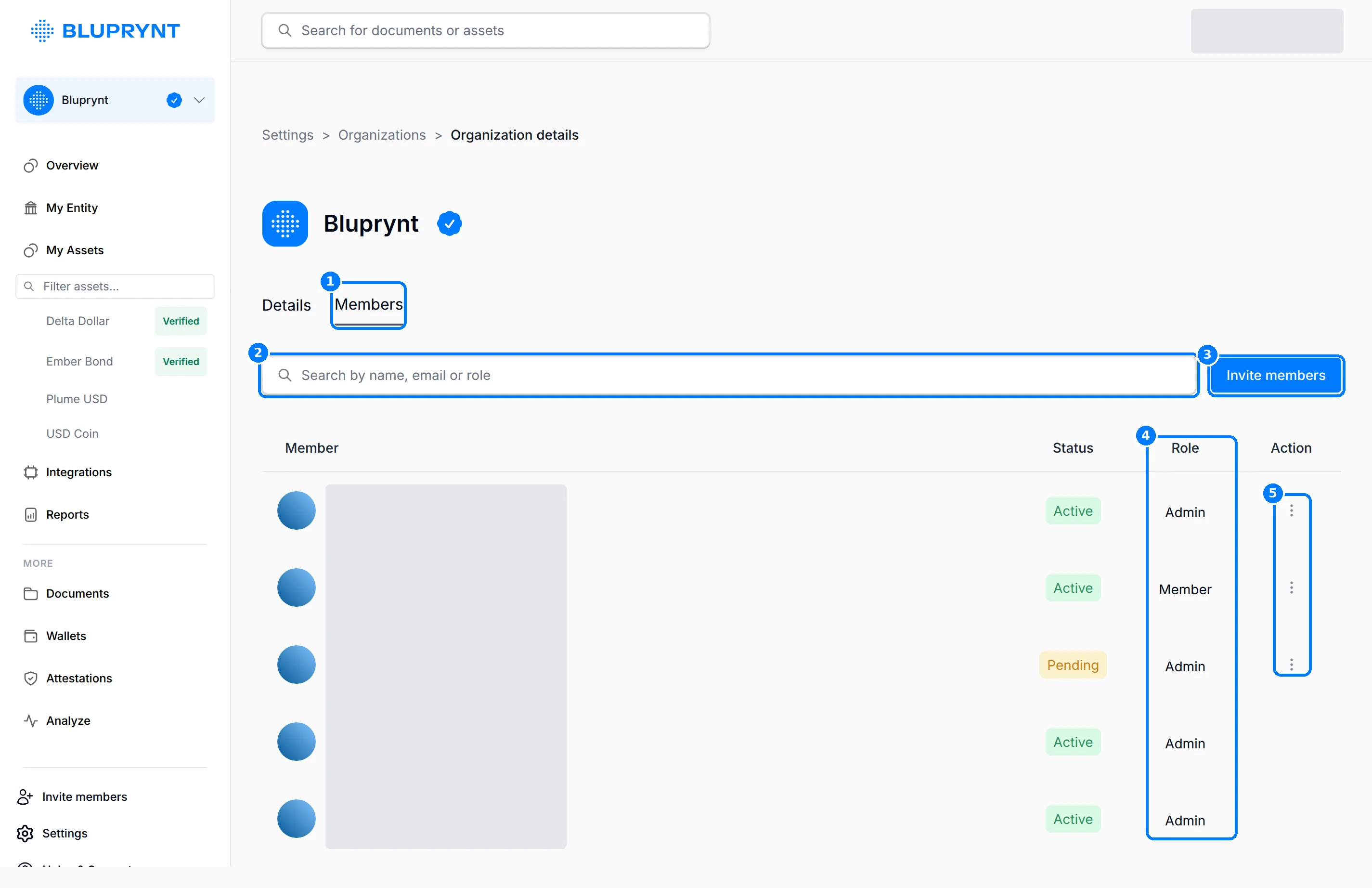Viewport: 1372px width, 888px height.
Task: Open action menu for the Pending row
Action: (1291, 665)
